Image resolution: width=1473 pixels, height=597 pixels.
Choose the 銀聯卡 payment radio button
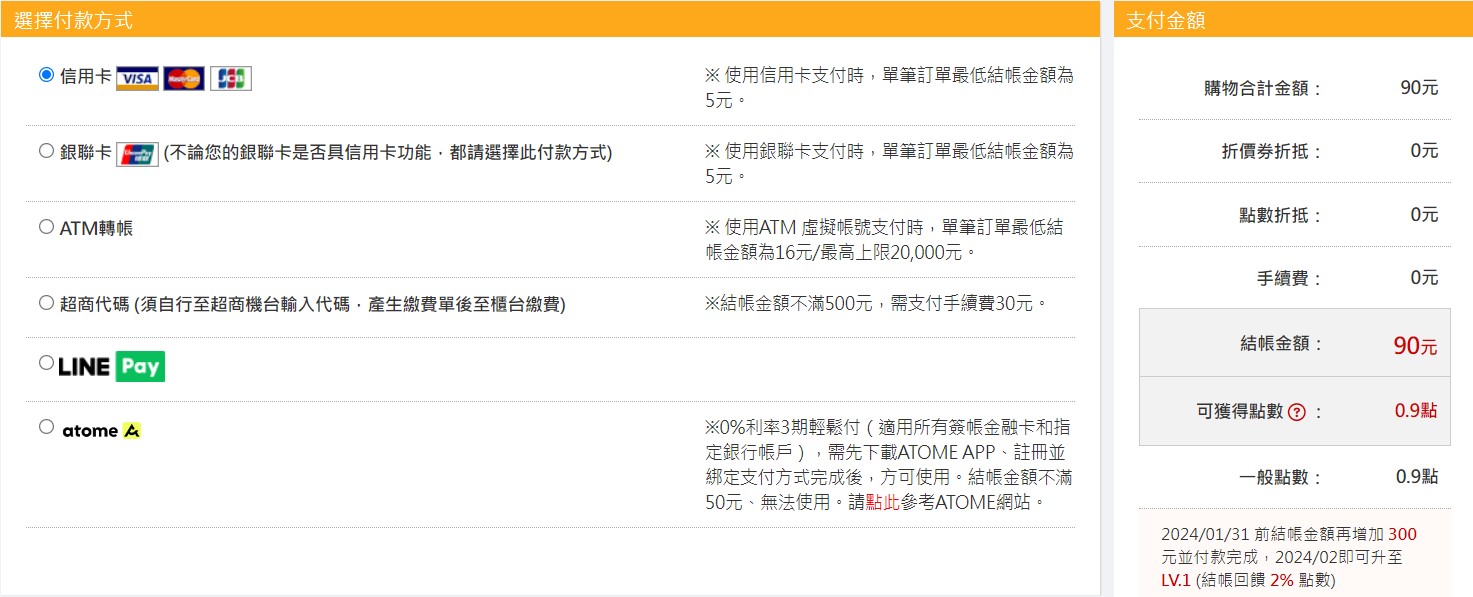(x=46, y=151)
